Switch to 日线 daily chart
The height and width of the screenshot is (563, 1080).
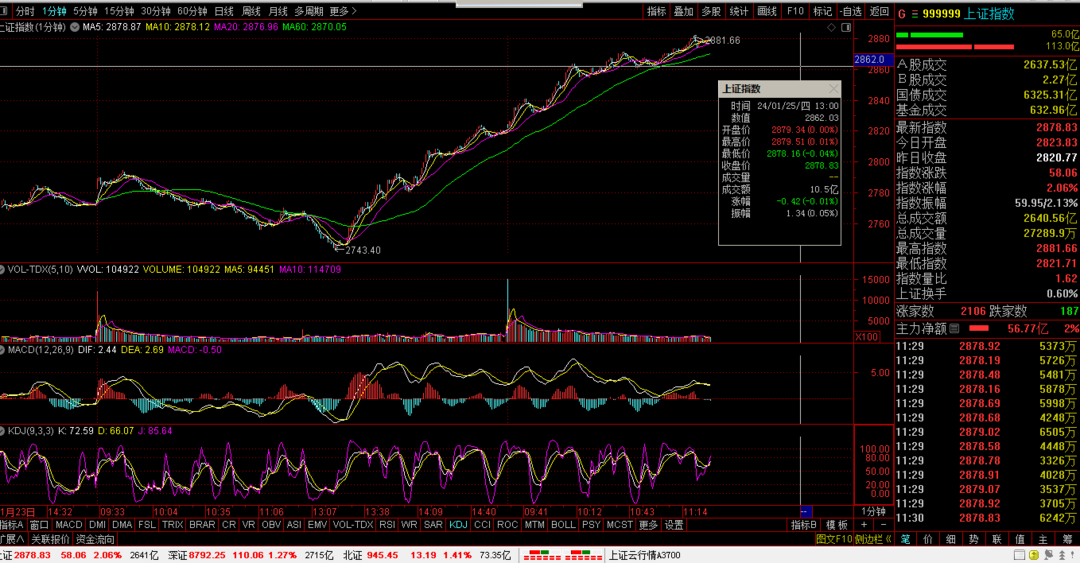[x=224, y=11]
